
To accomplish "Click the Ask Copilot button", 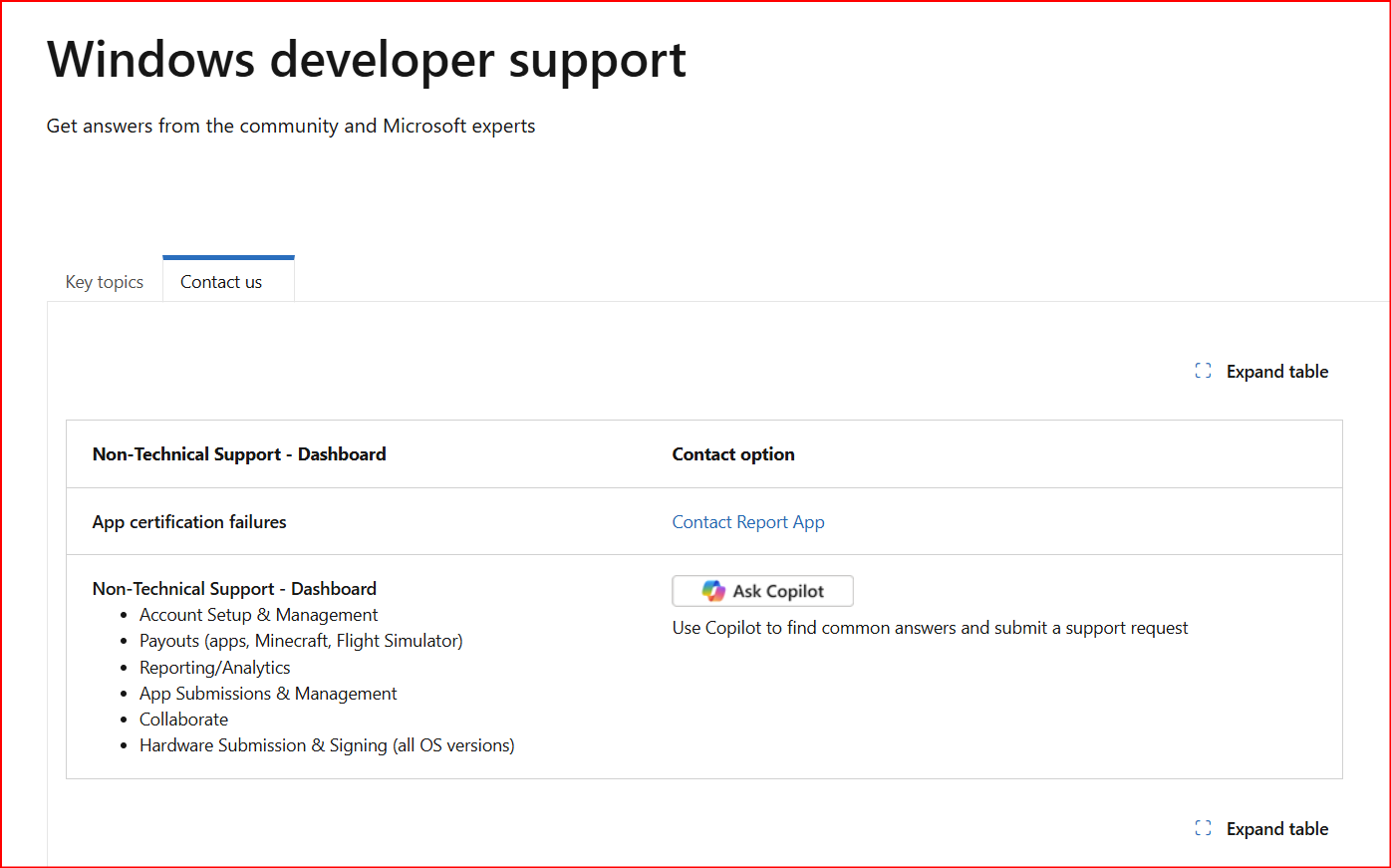I will click(x=763, y=591).
